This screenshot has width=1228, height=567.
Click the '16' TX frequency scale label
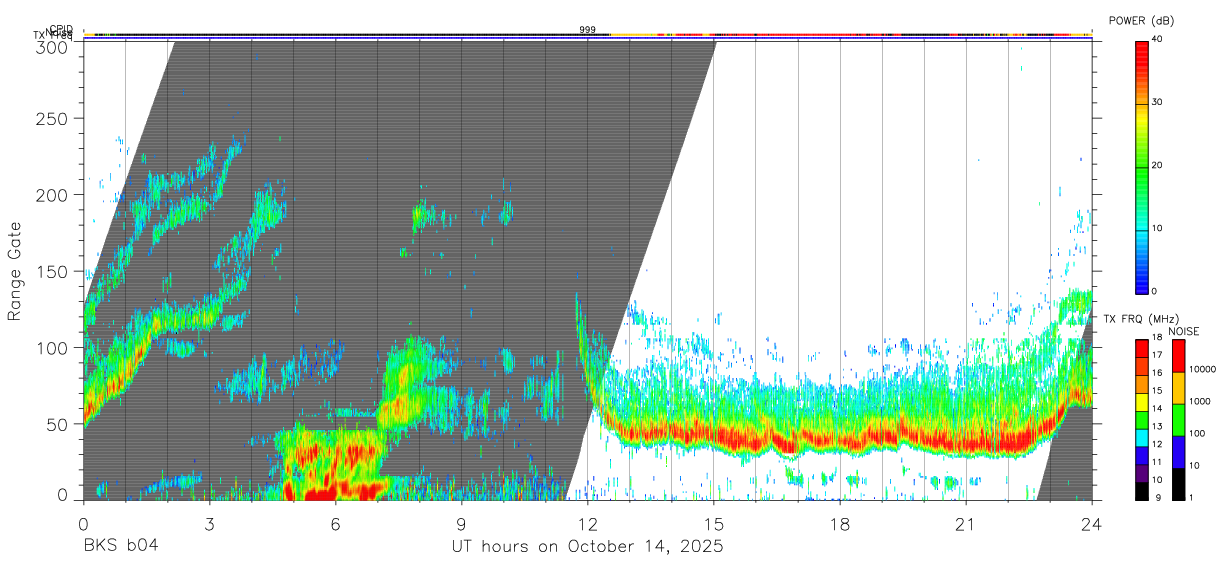tap(1158, 372)
